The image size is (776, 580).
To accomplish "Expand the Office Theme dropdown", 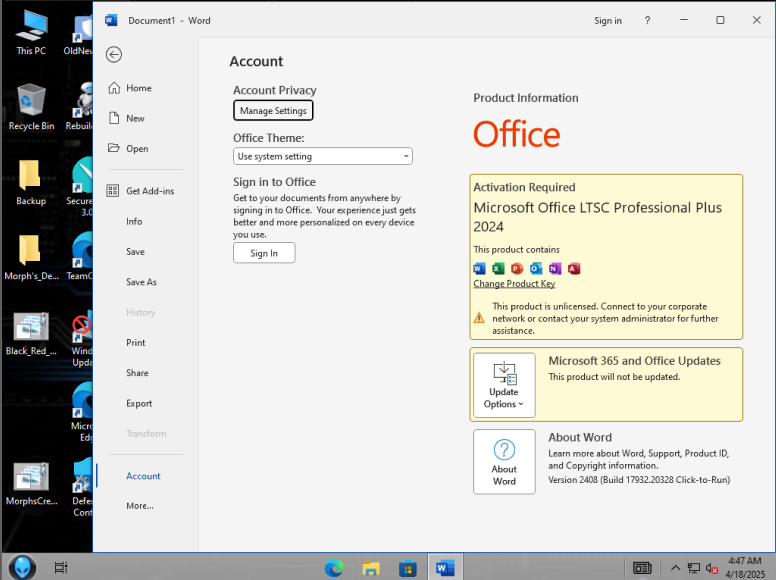I will pyautogui.click(x=323, y=156).
